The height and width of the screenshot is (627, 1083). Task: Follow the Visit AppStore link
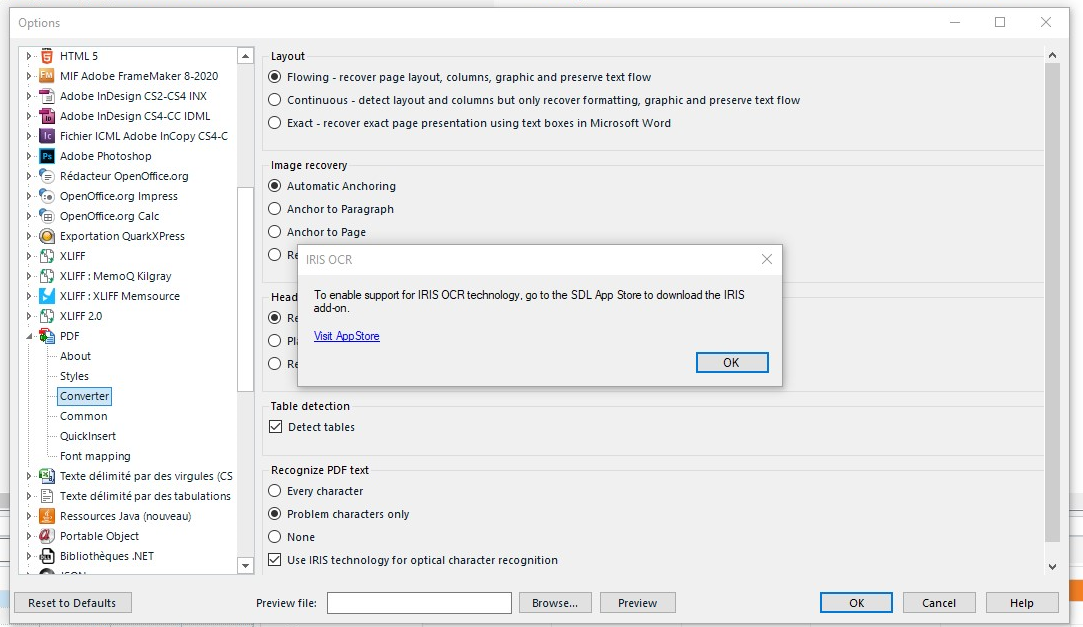click(347, 336)
